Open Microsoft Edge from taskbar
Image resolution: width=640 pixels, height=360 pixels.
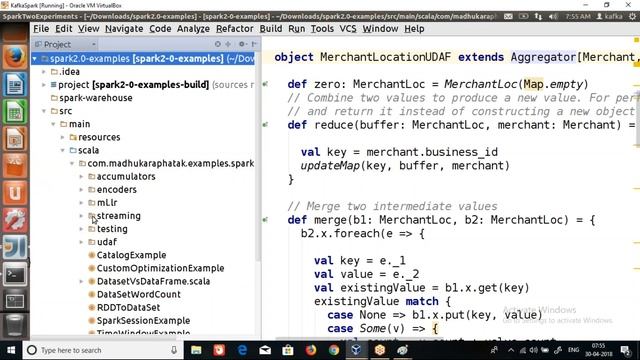(x=242, y=350)
